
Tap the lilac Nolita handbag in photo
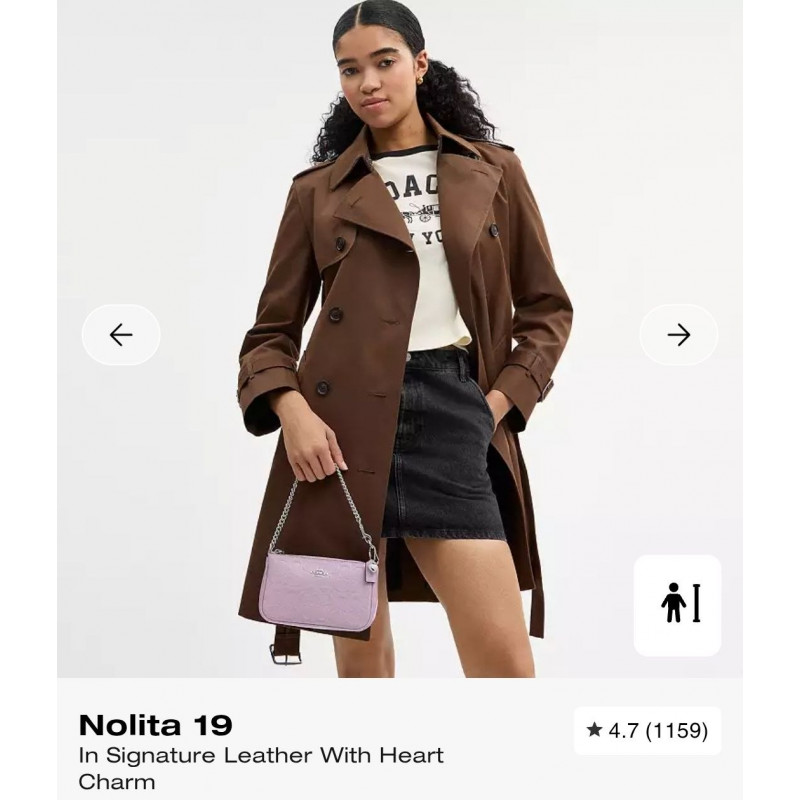tap(316, 592)
